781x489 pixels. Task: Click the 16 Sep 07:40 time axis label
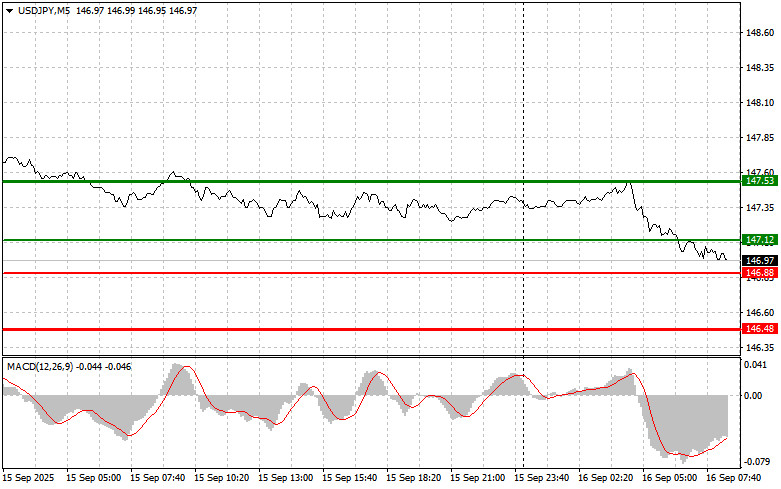736,478
